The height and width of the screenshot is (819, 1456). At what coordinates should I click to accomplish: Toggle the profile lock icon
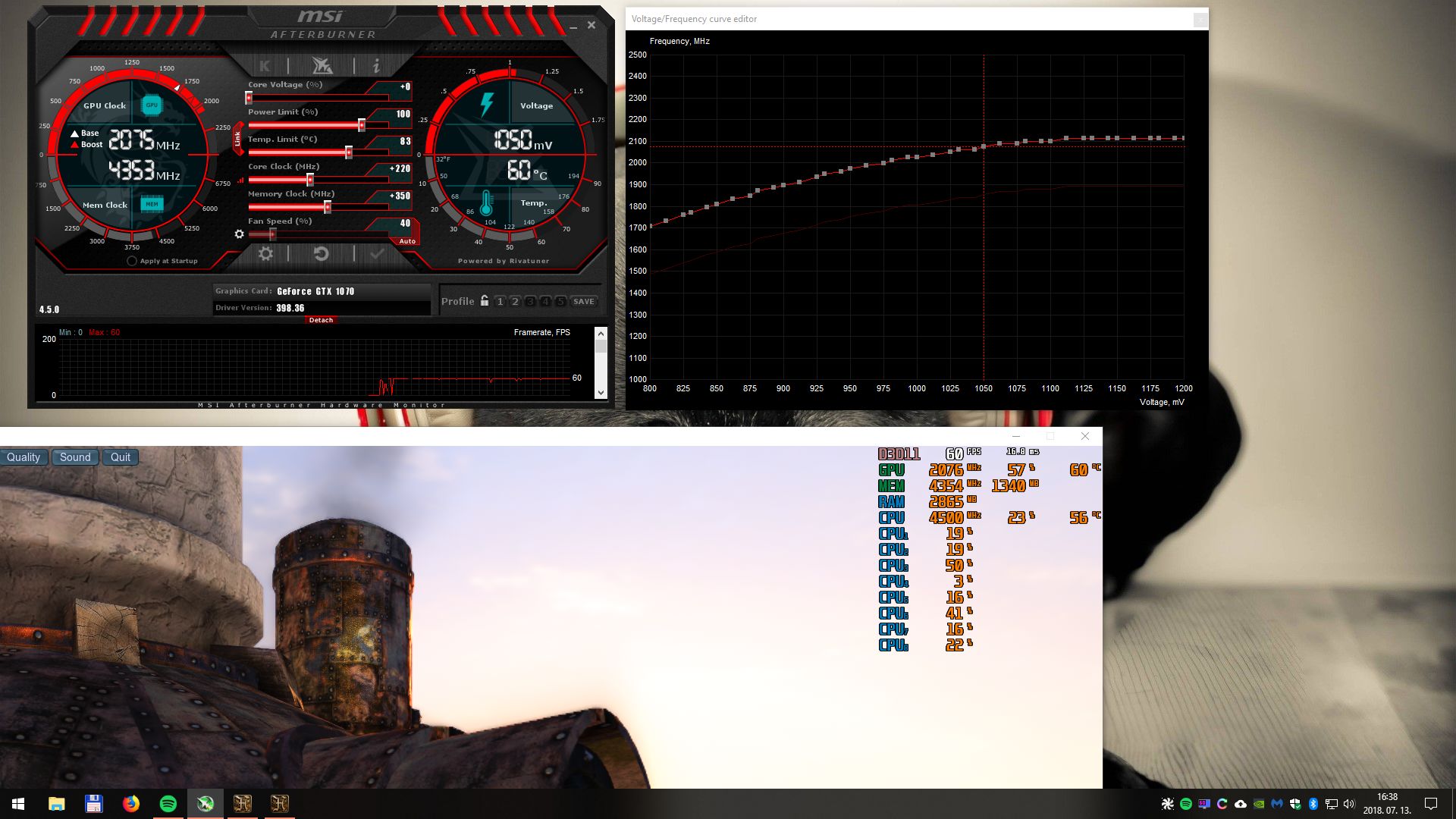485,301
